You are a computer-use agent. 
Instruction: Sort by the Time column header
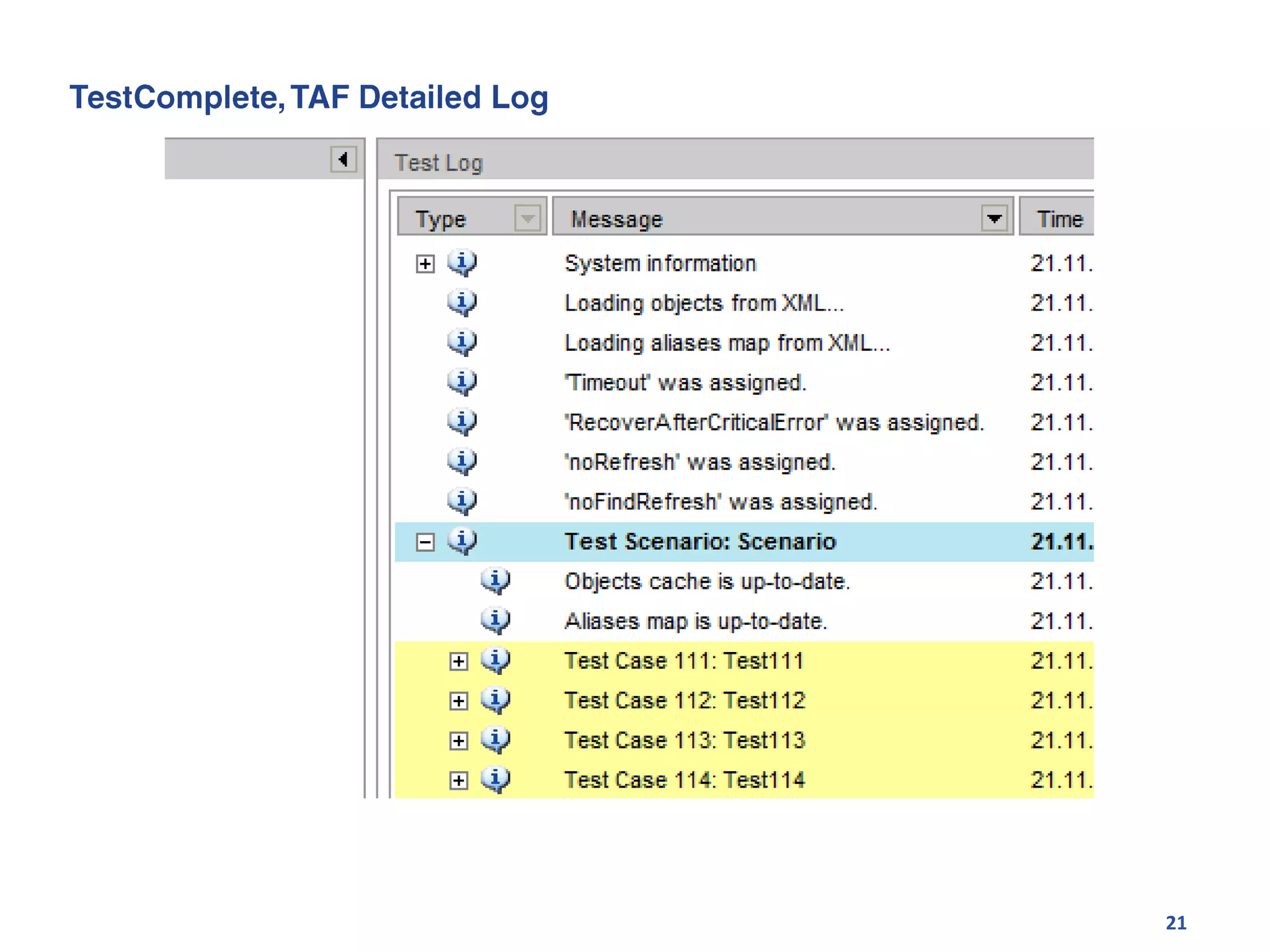tap(1059, 219)
